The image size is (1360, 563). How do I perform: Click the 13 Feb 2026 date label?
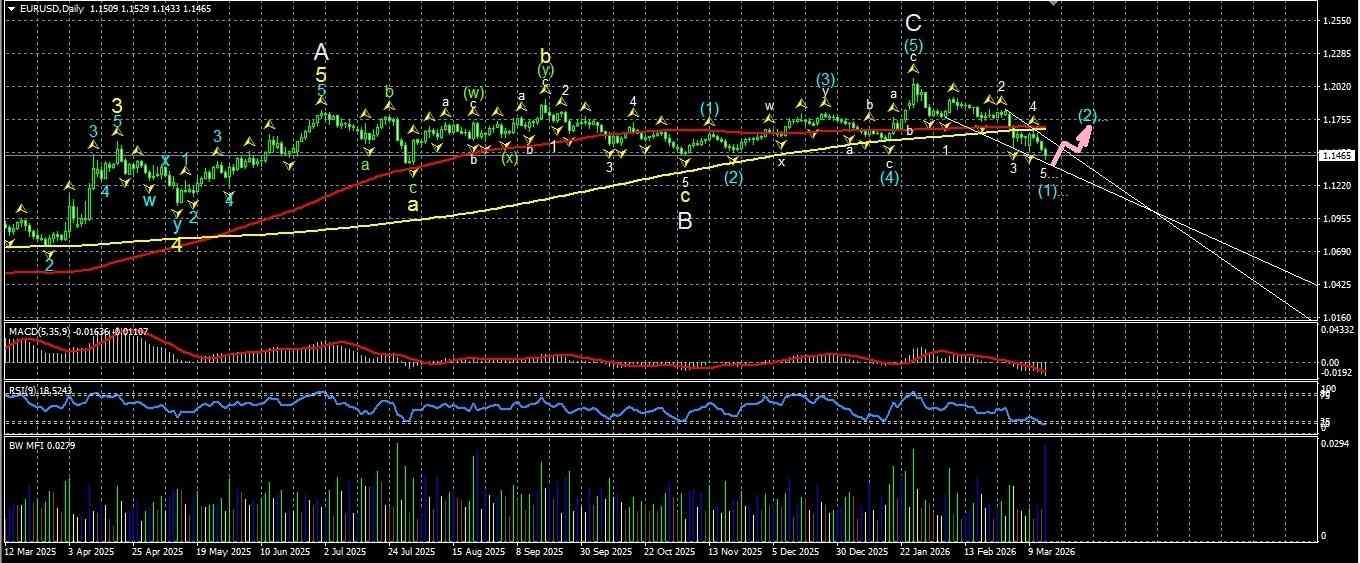(989, 551)
